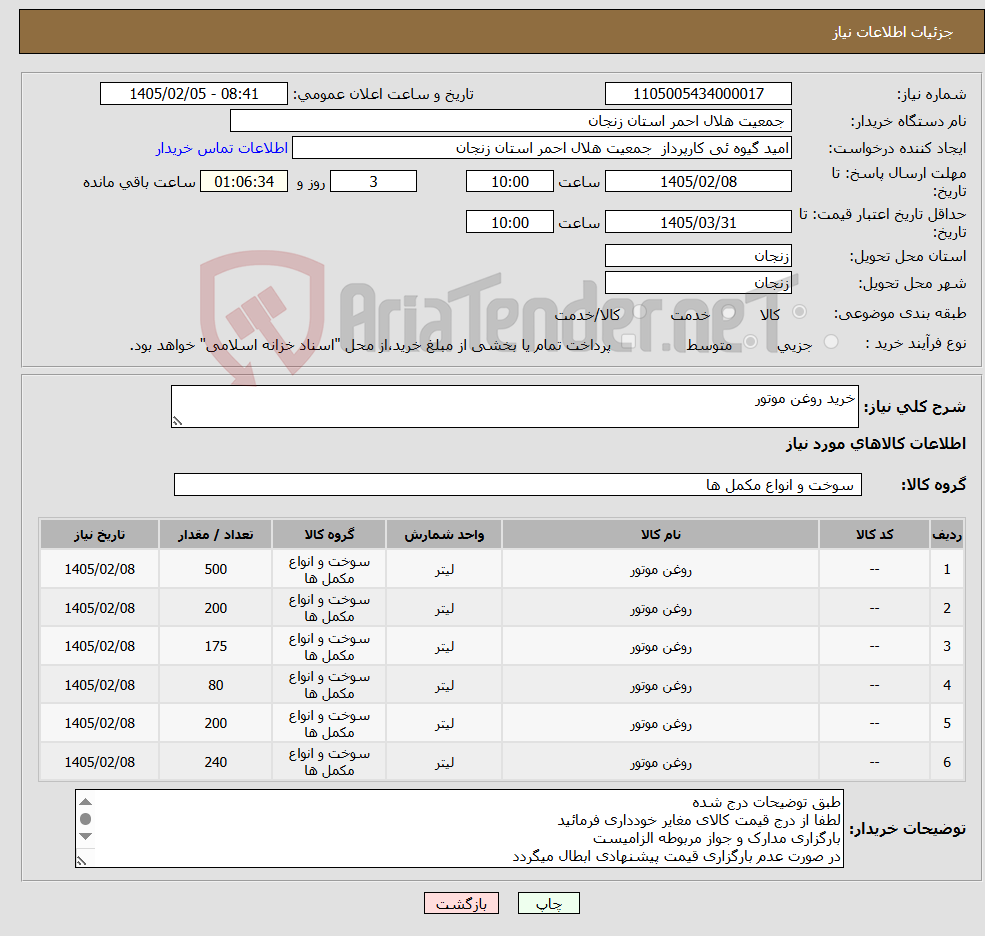Click column header ردیف

[x=947, y=535]
